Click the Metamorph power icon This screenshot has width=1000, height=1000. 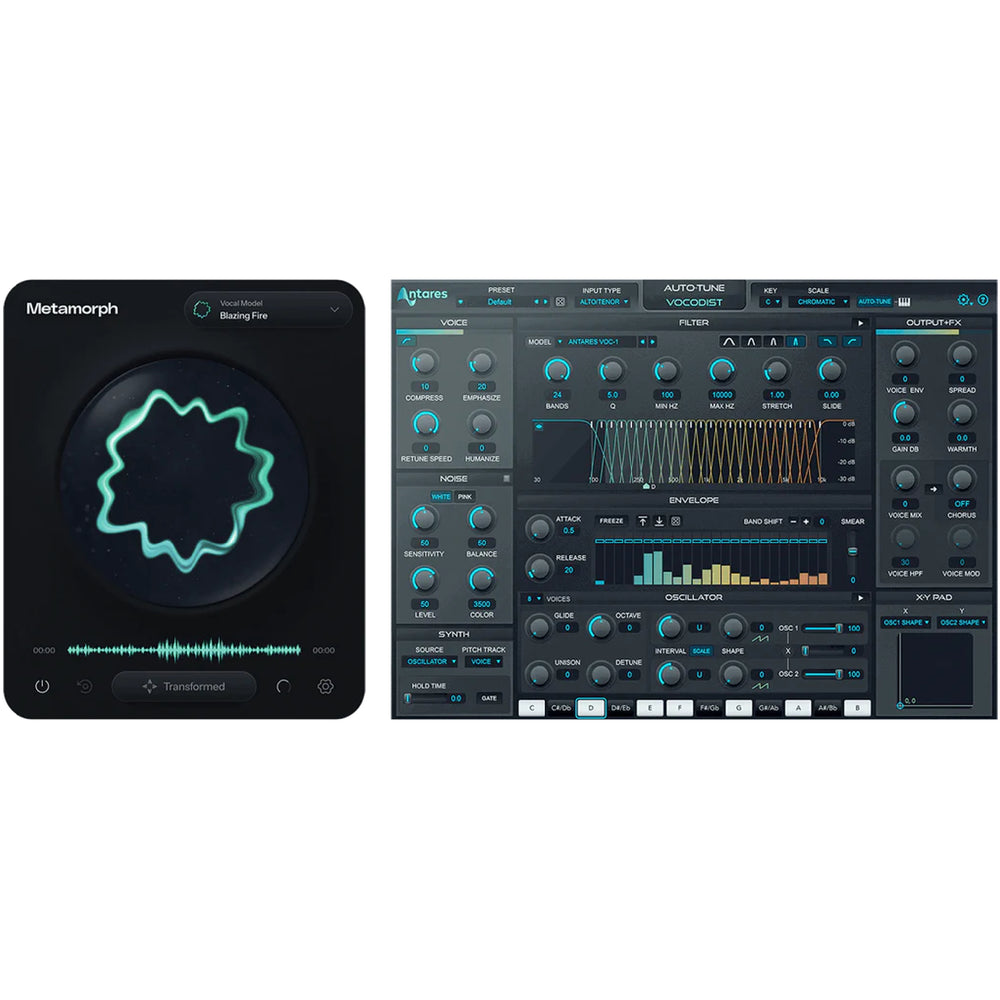tap(42, 687)
